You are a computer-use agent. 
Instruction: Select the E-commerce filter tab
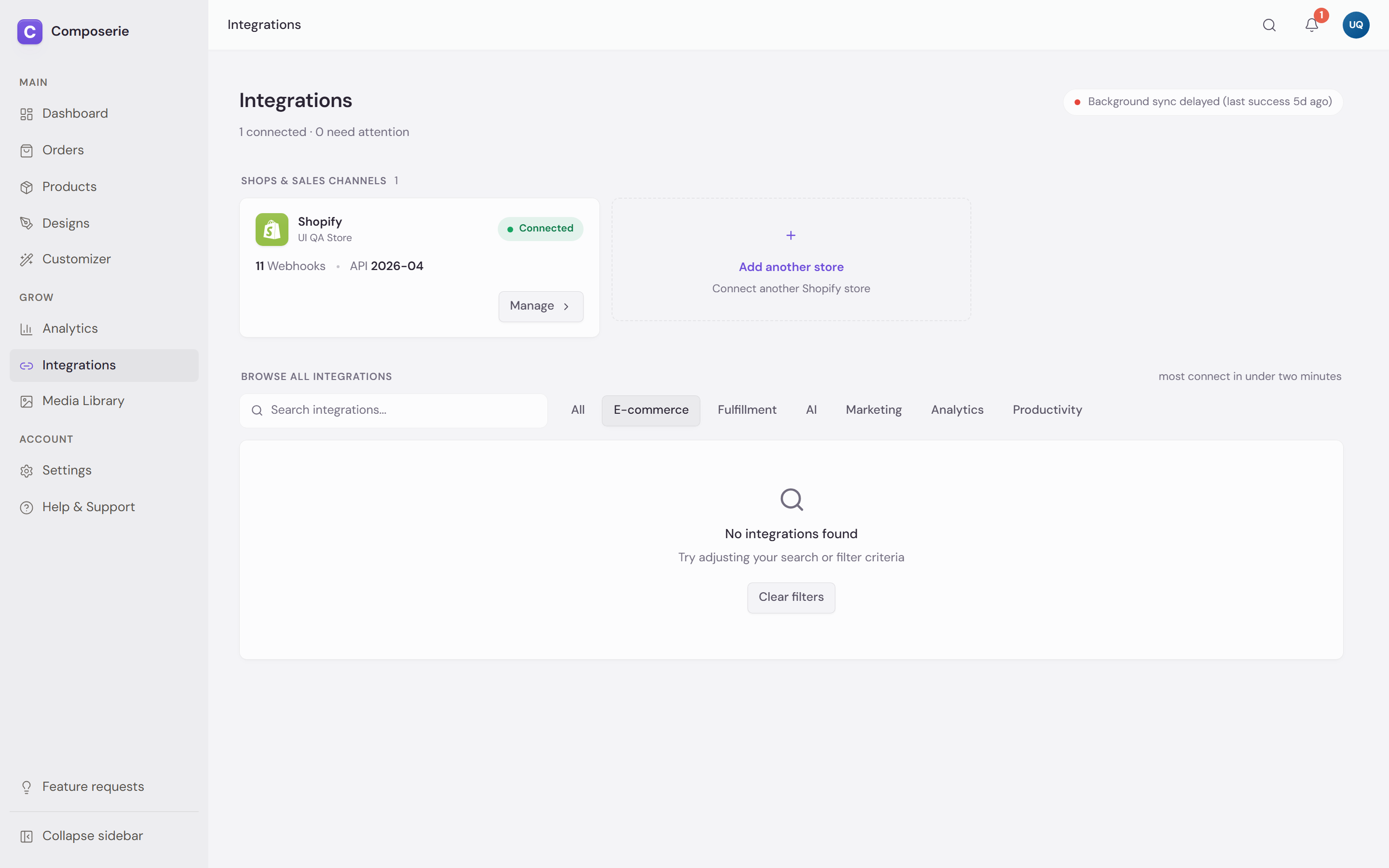tap(651, 410)
